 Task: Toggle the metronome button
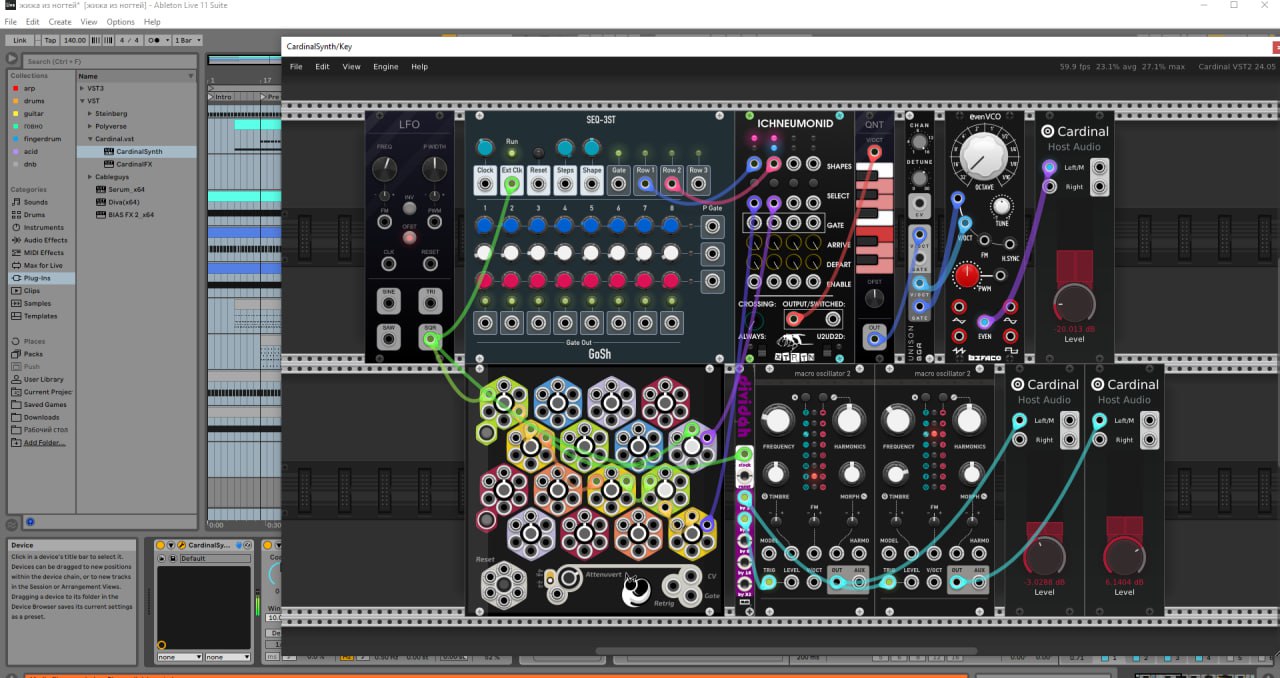pyautogui.click(x=155, y=40)
